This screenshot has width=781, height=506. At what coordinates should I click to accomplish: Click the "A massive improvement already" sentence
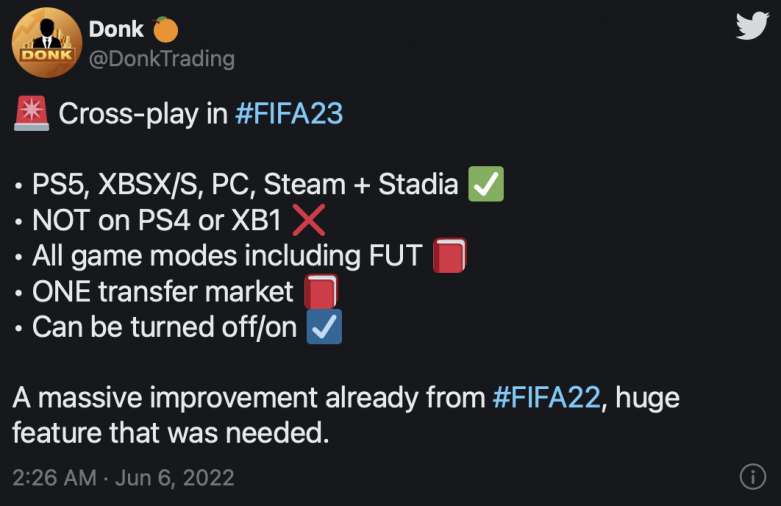pyautogui.click(x=250, y=398)
